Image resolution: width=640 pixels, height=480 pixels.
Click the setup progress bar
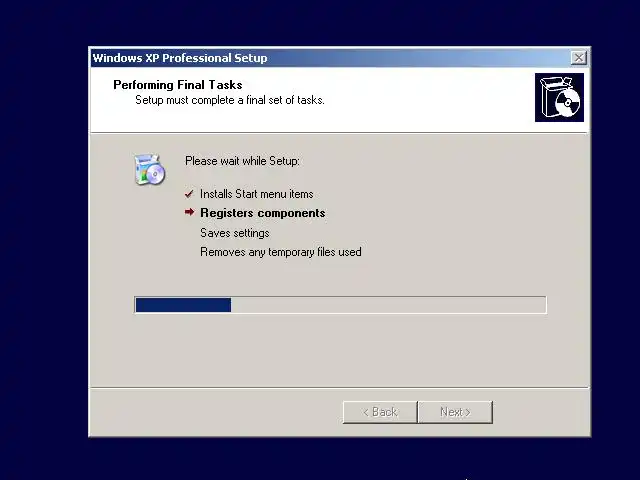(340, 305)
